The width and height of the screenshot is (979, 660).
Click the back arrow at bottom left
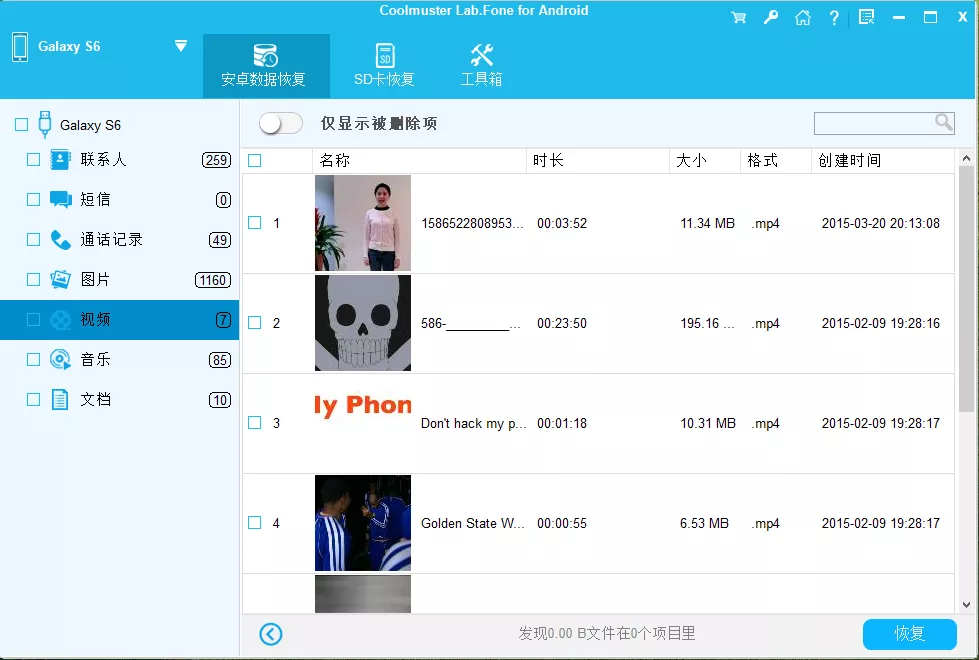[x=270, y=634]
